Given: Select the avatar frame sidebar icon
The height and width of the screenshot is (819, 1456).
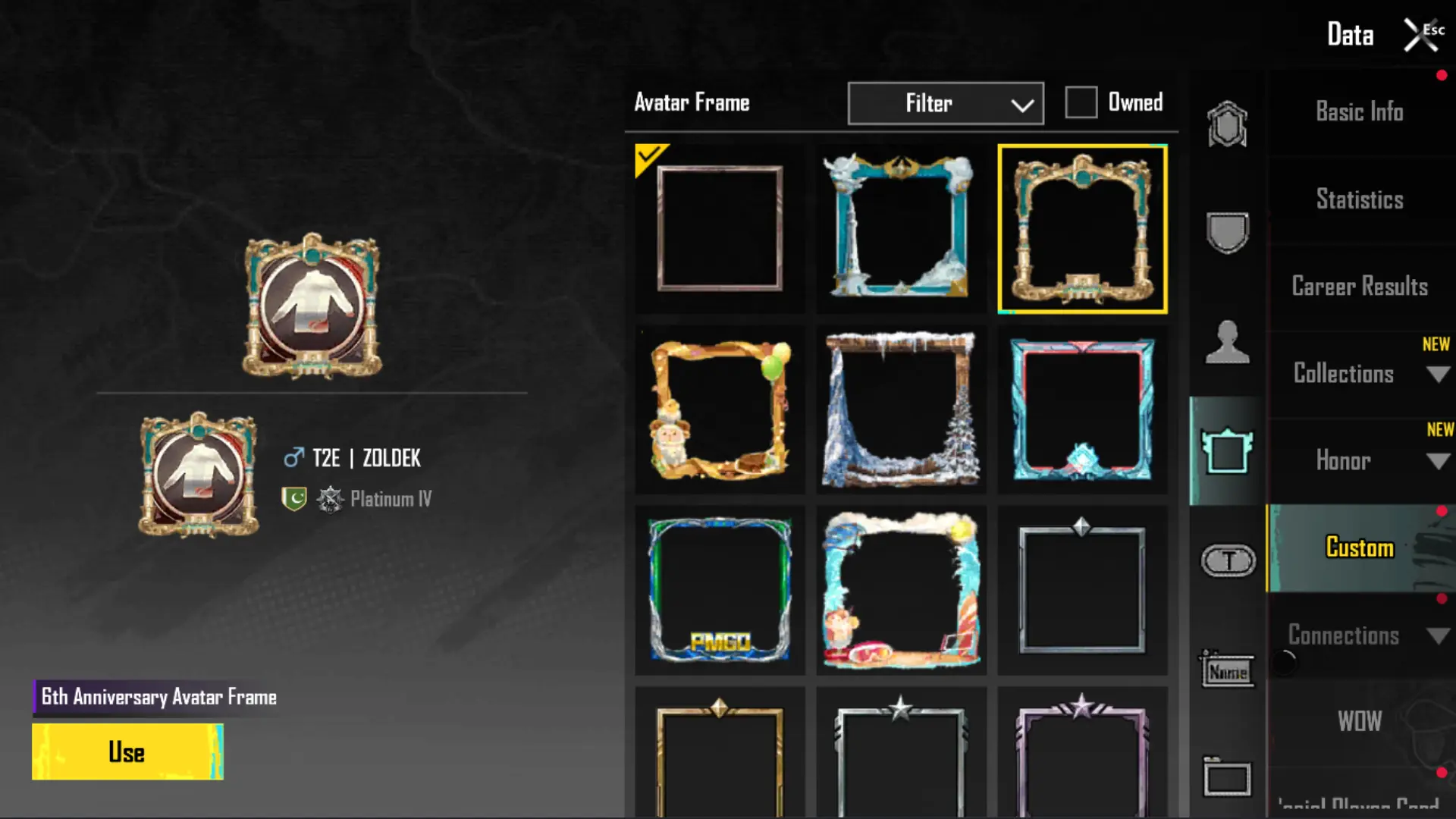Looking at the screenshot, I should pos(1227,451).
